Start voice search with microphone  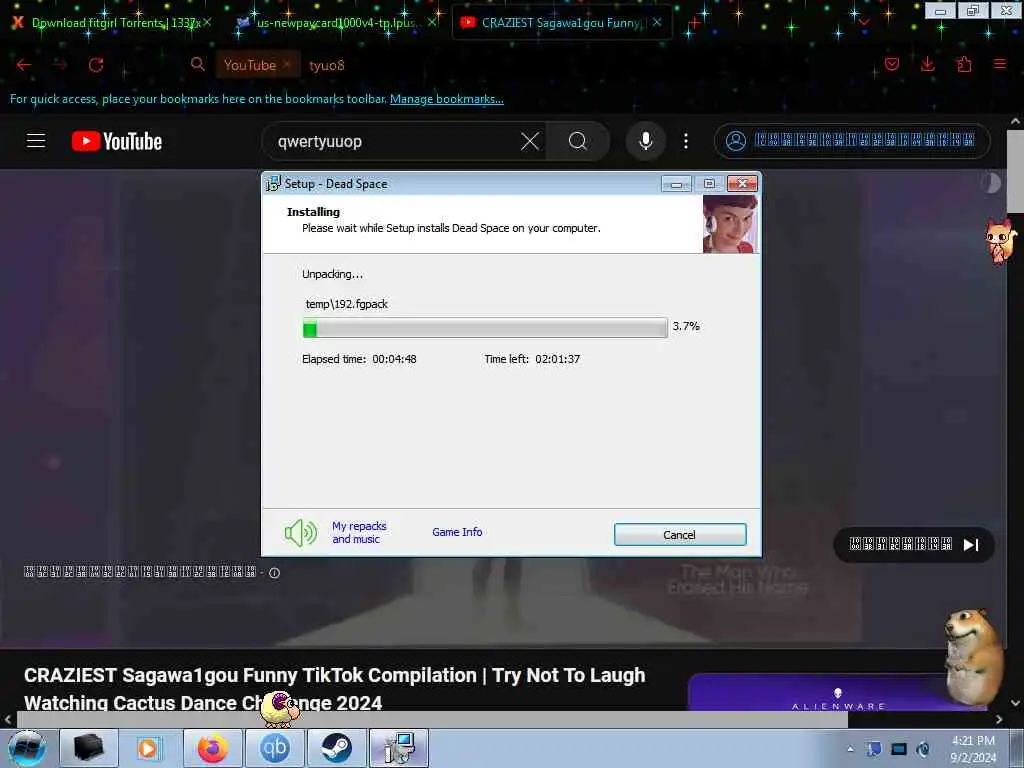(645, 141)
